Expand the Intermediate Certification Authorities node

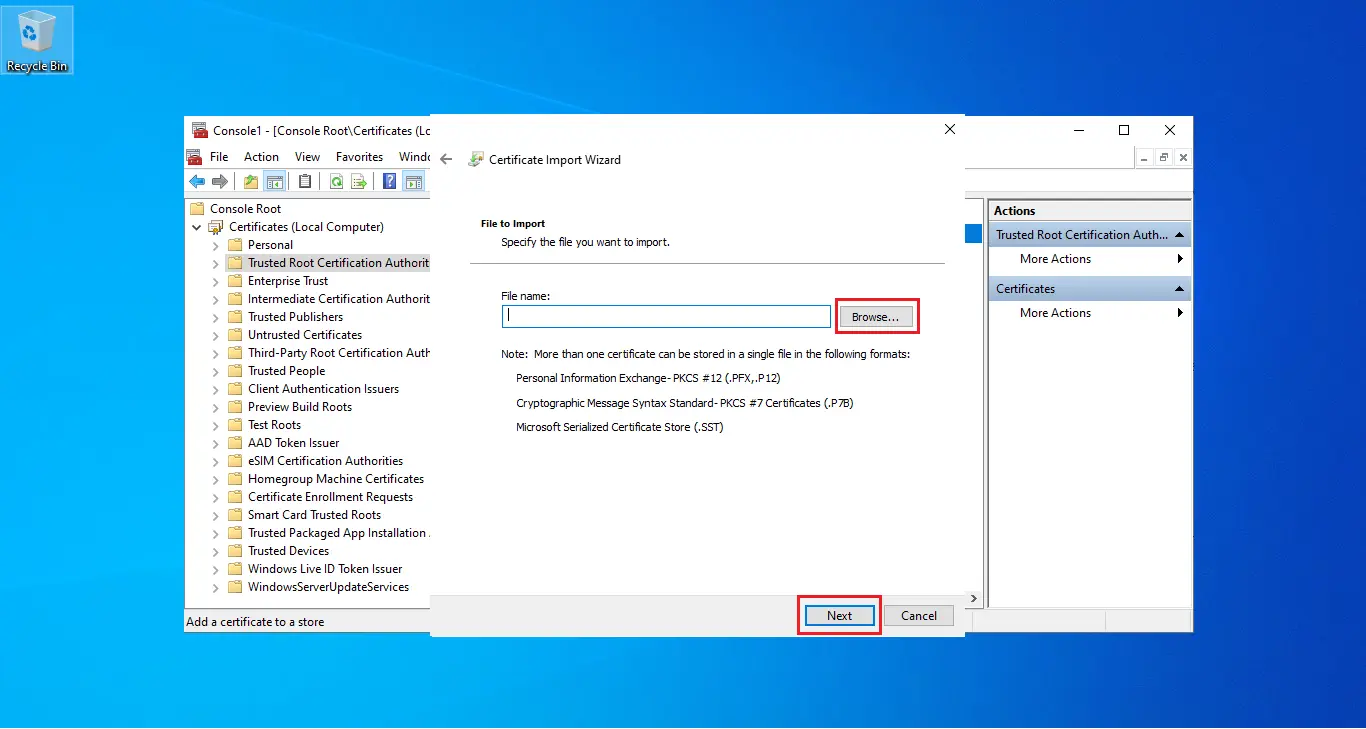point(215,299)
